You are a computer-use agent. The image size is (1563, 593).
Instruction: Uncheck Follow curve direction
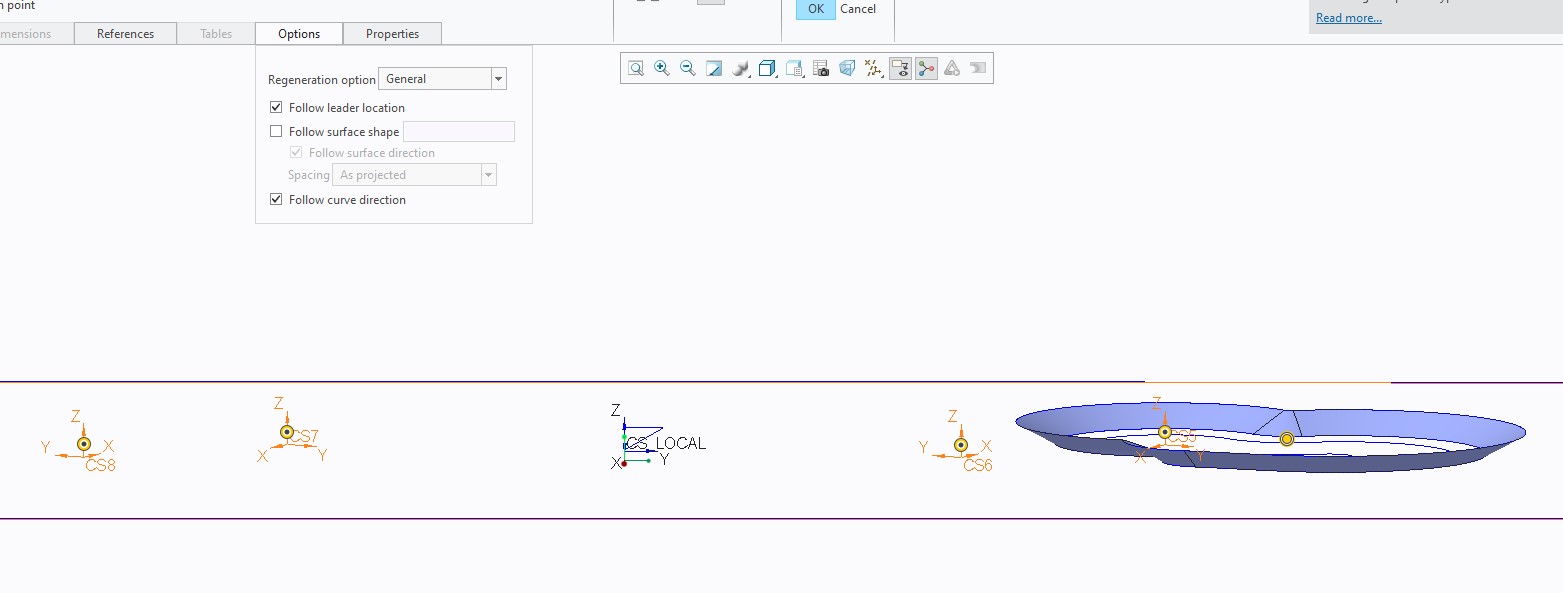276,199
